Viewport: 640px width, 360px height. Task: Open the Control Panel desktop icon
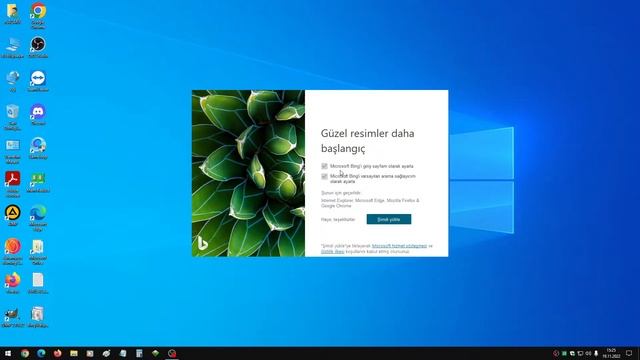point(13,151)
